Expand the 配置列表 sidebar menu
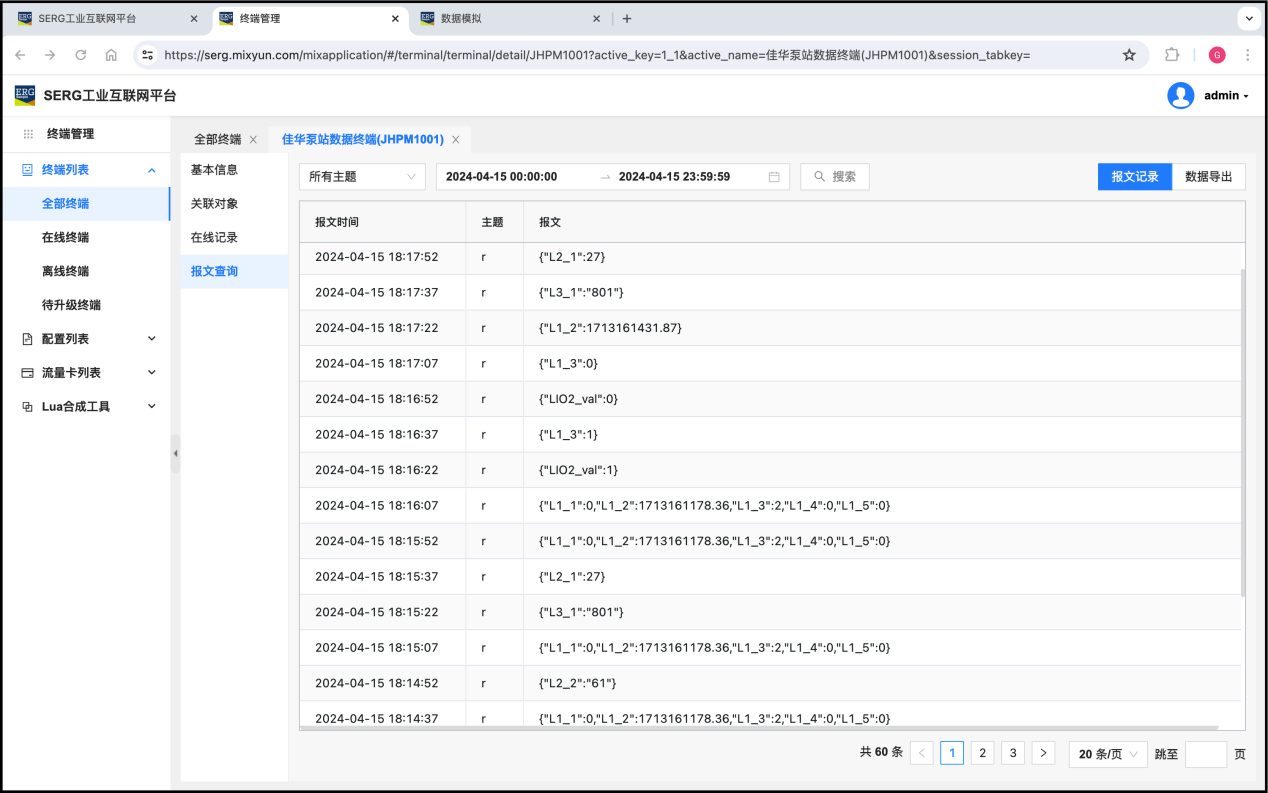 (x=86, y=339)
